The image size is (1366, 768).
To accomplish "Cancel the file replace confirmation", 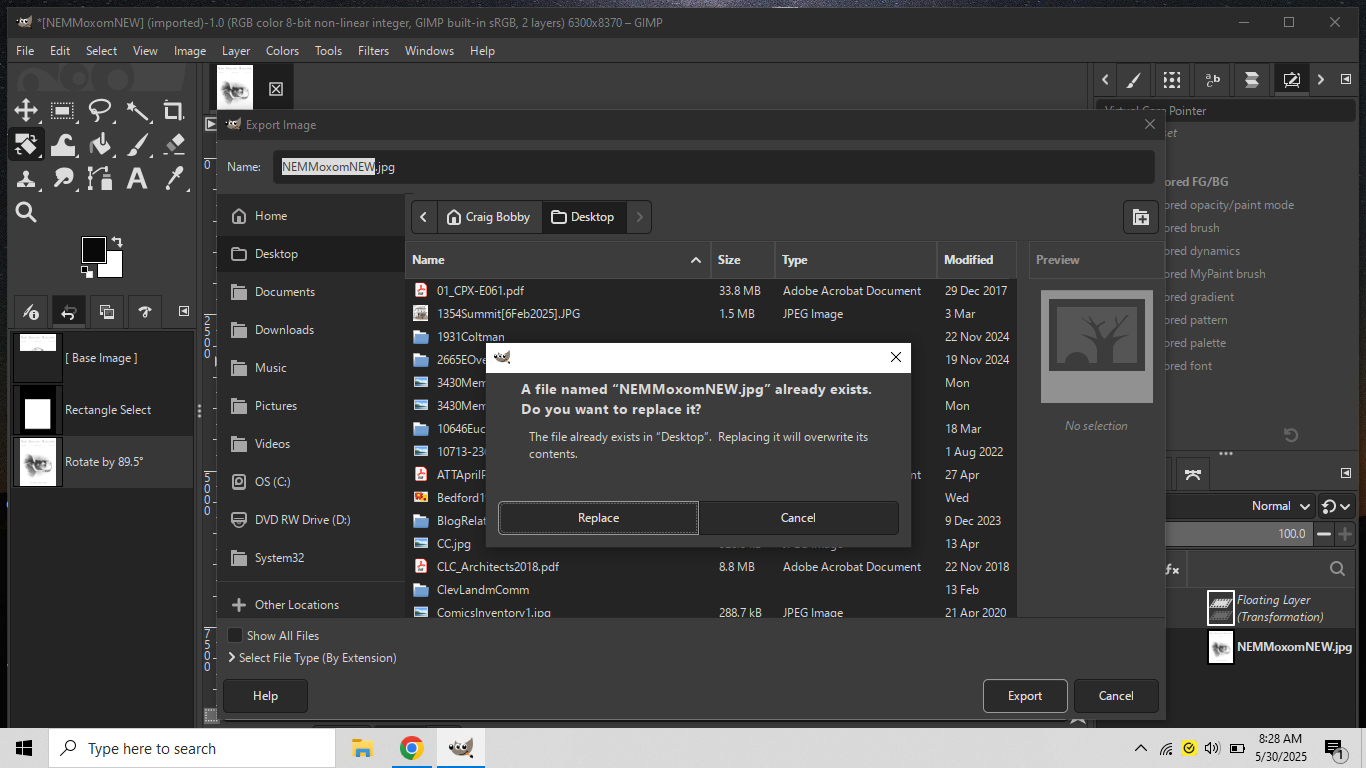I will tap(798, 518).
